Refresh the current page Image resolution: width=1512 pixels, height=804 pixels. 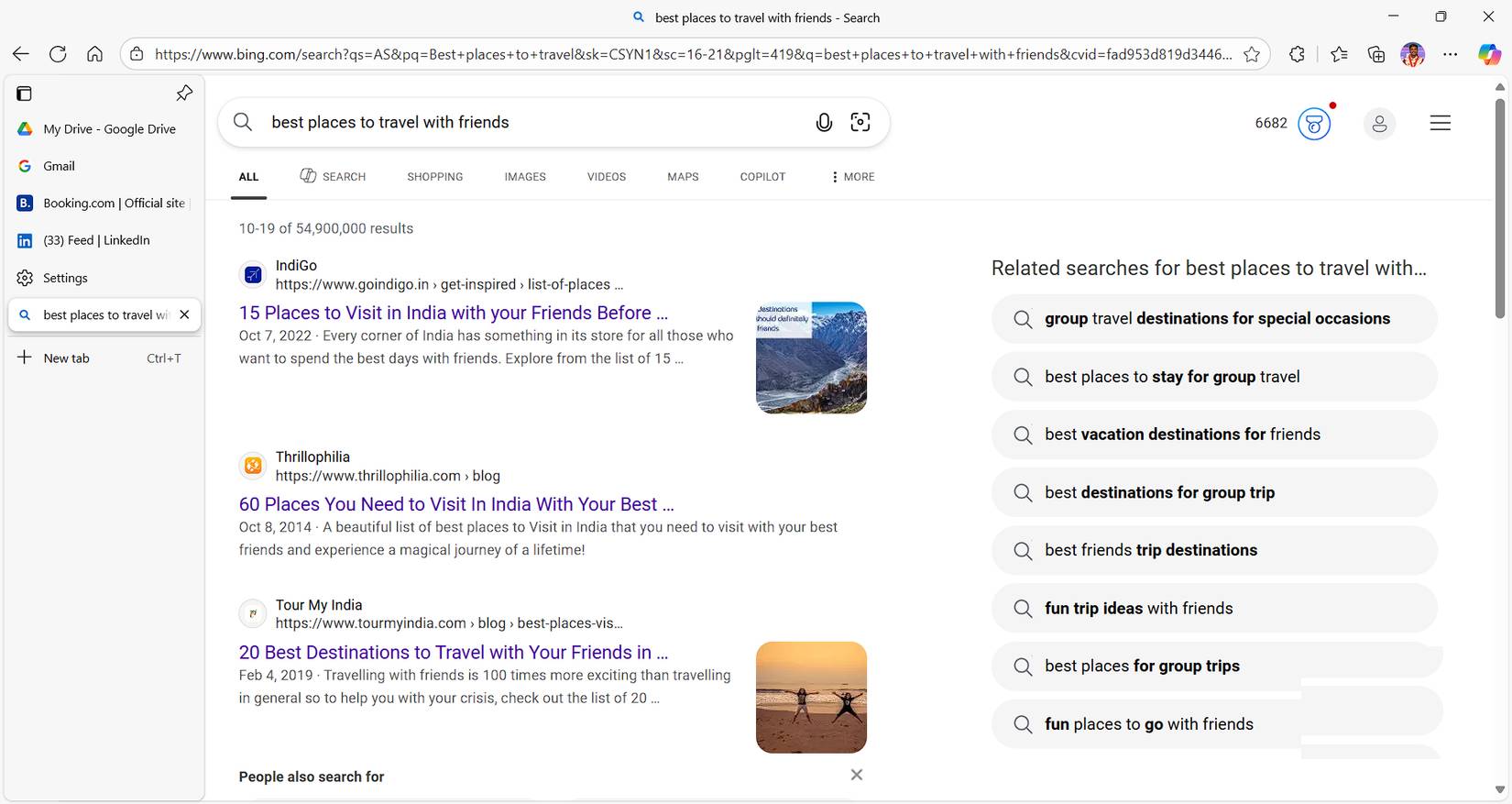pos(58,54)
